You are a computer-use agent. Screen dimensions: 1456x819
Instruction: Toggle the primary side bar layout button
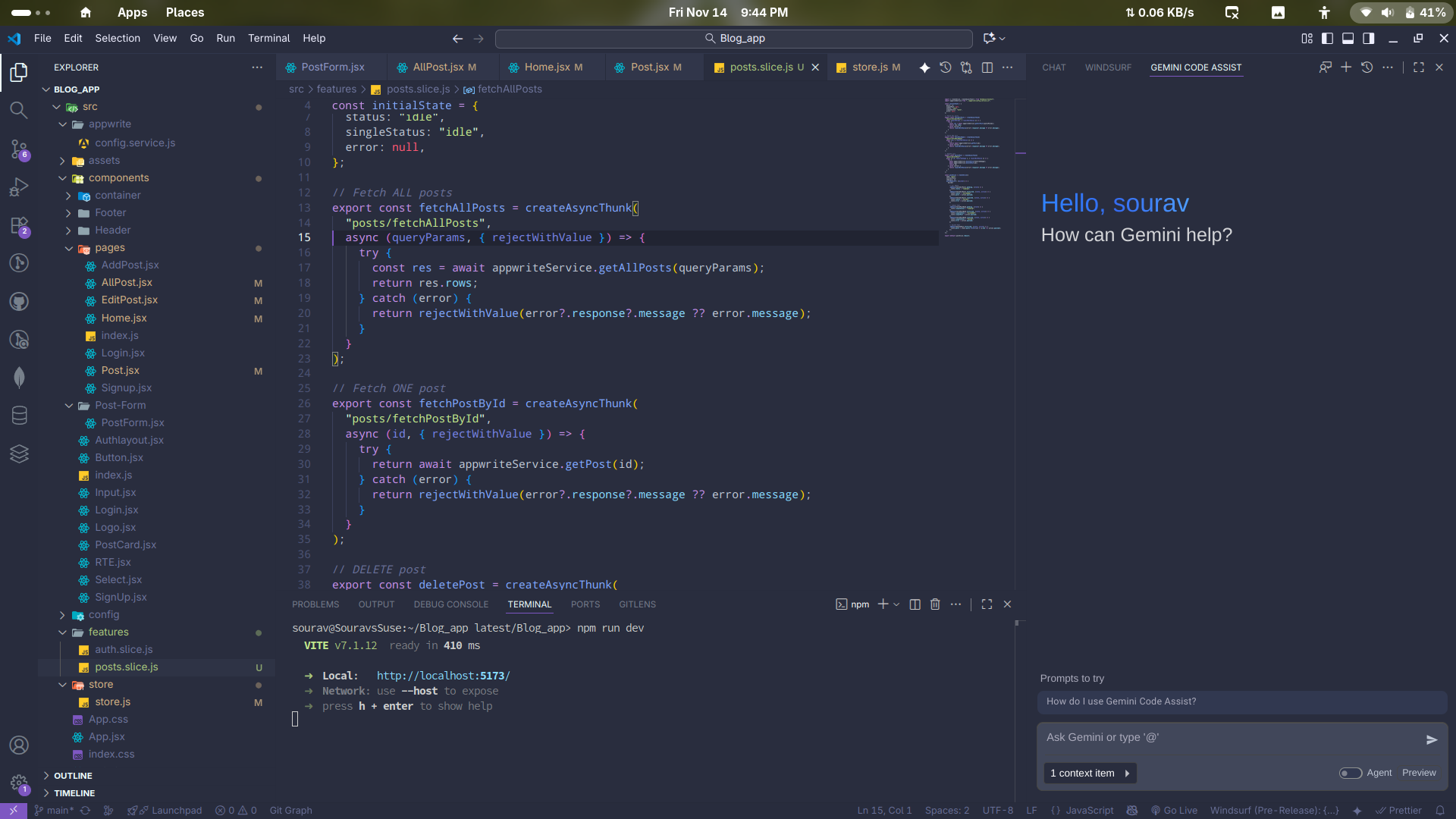[x=1327, y=38]
